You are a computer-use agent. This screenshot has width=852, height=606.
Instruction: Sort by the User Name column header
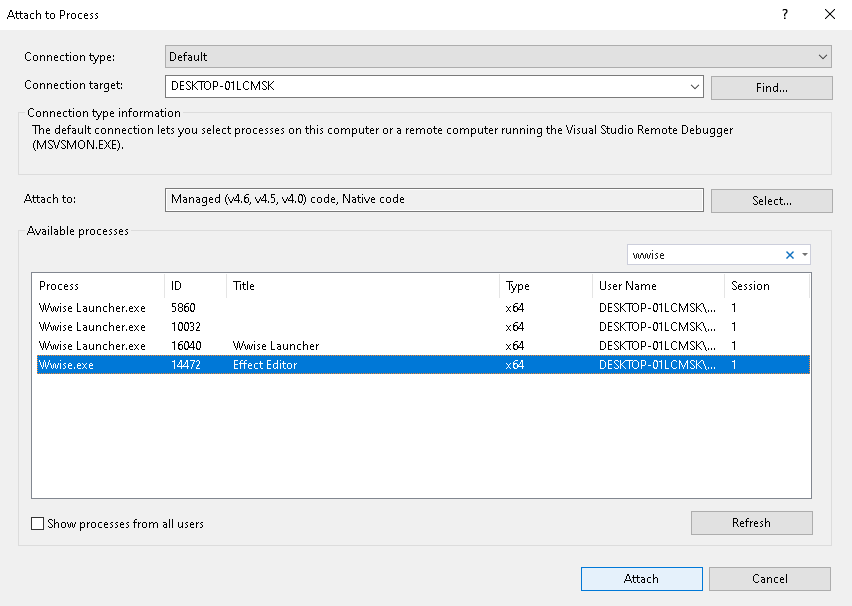tap(659, 286)
